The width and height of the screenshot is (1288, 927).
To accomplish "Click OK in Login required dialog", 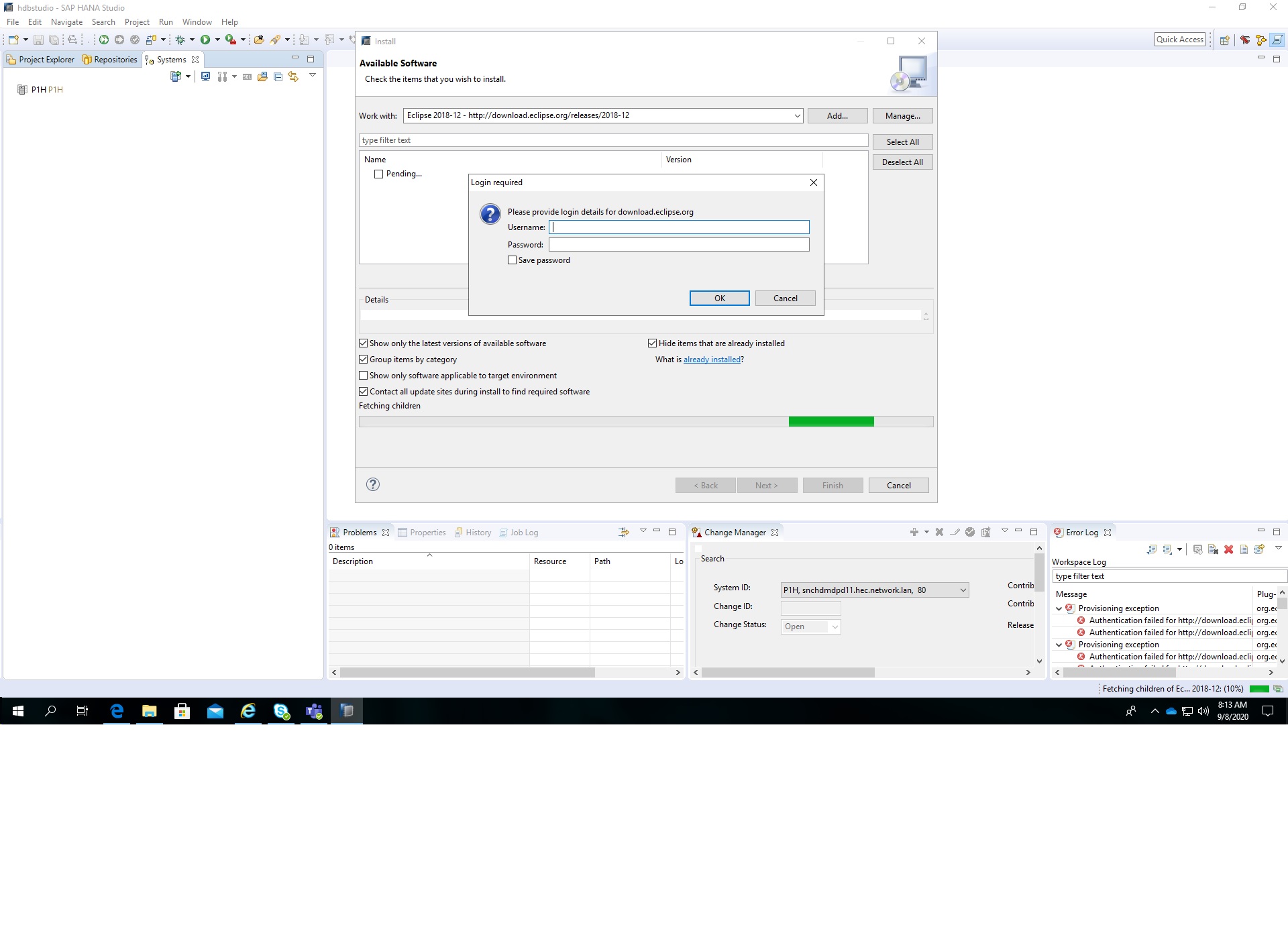I will (x=719, y=298).
